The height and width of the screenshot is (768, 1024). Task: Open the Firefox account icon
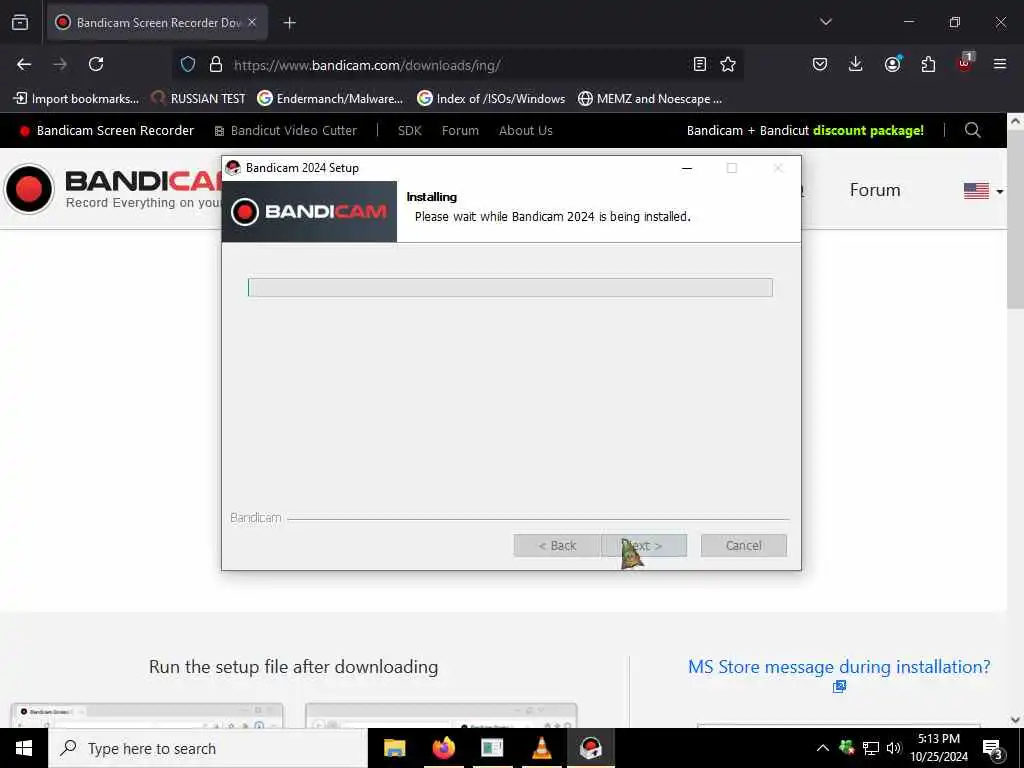point(892,64)
